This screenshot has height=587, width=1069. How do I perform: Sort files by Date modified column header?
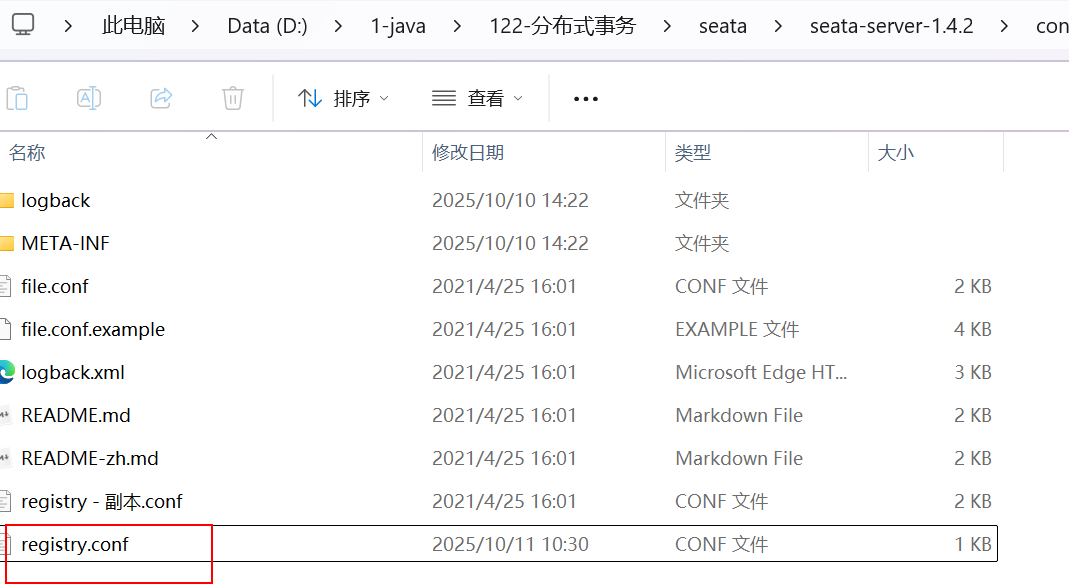point(468,153)
